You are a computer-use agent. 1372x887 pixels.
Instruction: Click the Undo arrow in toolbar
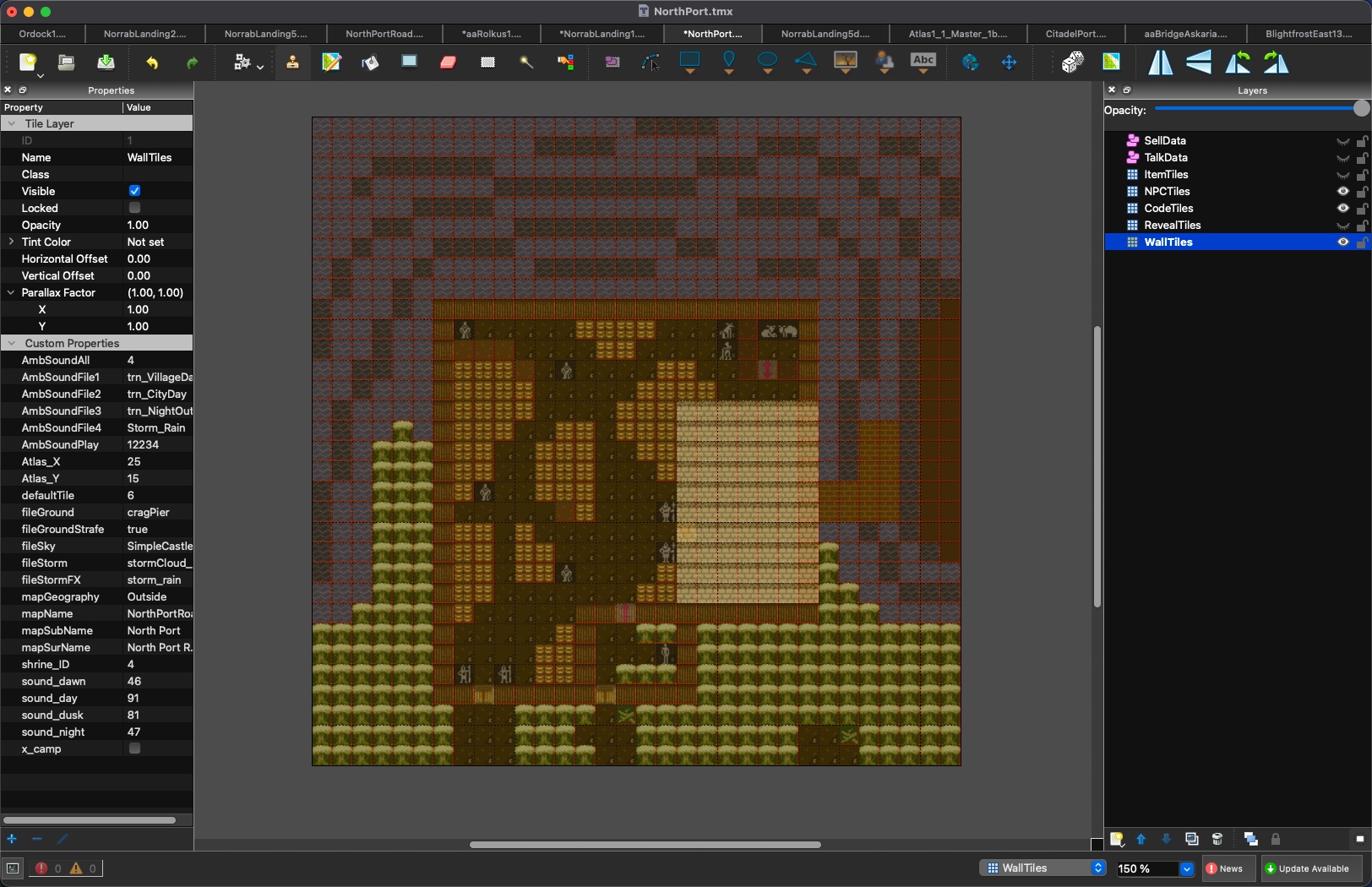click(152, 62)
